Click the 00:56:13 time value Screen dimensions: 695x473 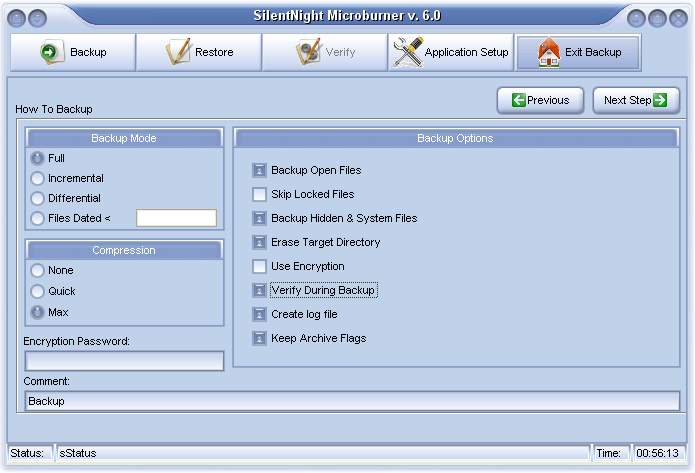pyautogui.click(x=657, y=453)
